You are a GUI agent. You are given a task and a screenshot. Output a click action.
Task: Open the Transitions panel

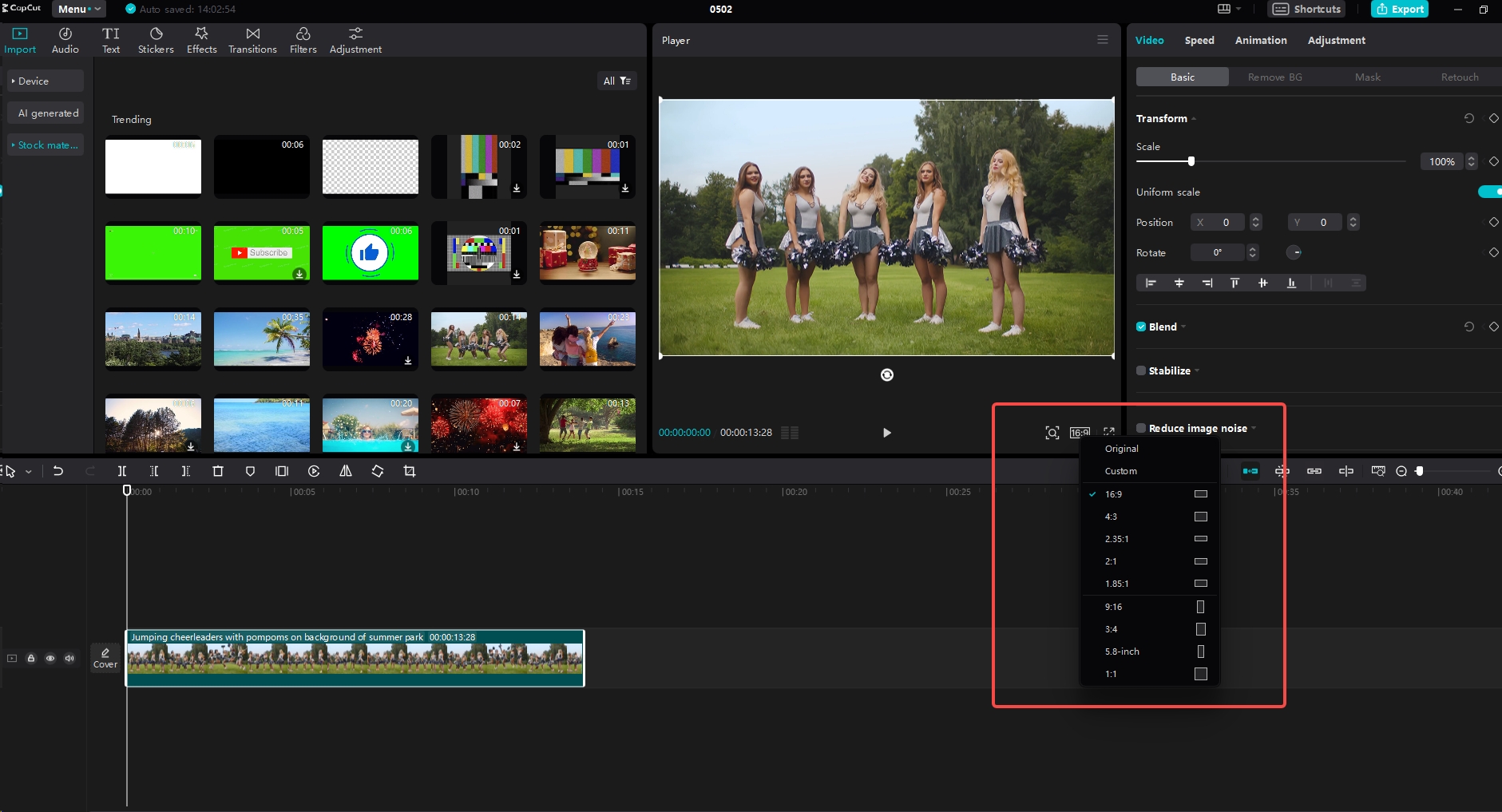coord(252,39)
